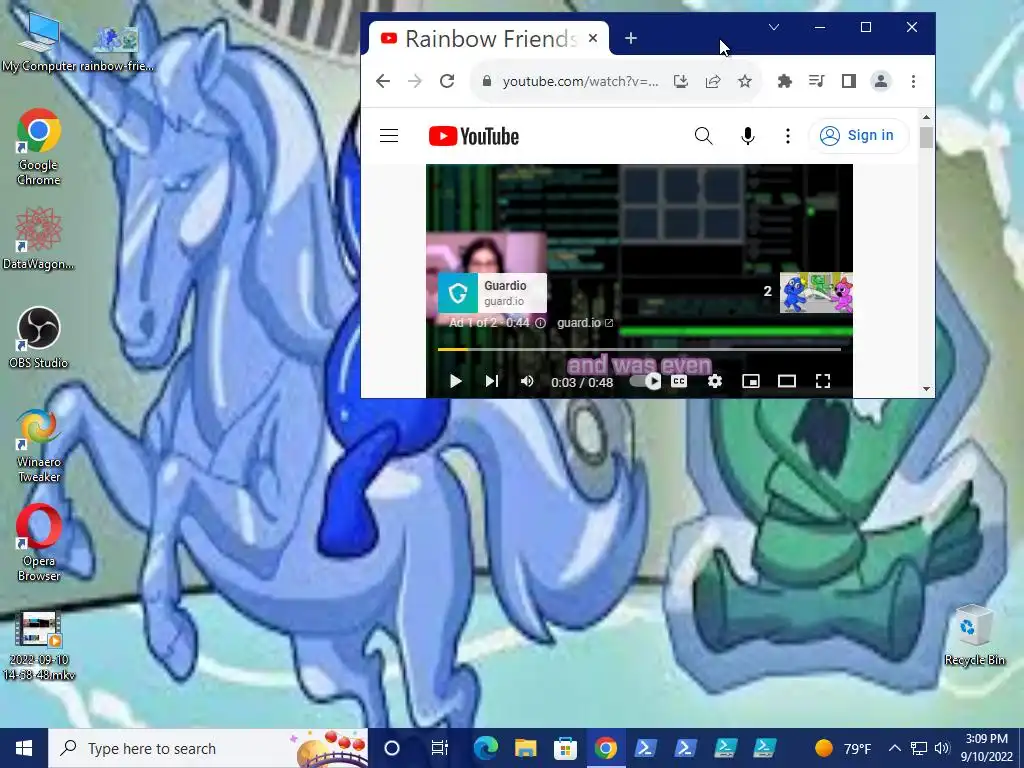Open YouTube search
The image size is (1024, 768).
[703, 136]
